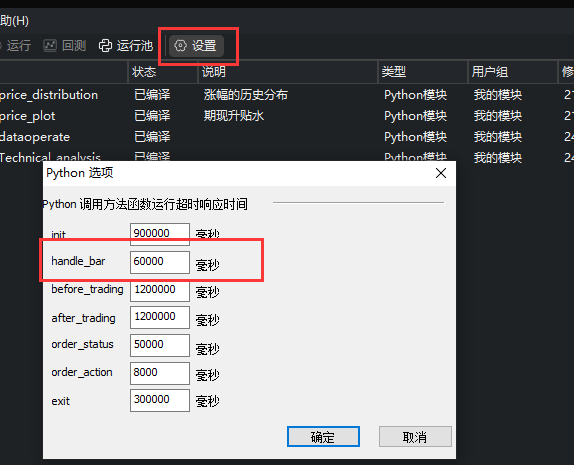Click the Python 选项 dialog title
574x465 pixels.
80,173
